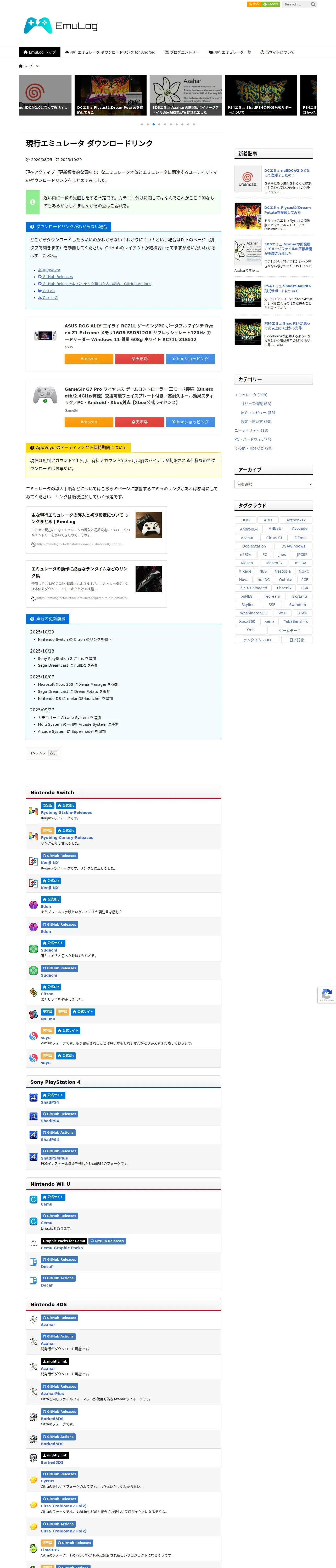
Task: Click into the Search input field
Action: tap(295, 4)
